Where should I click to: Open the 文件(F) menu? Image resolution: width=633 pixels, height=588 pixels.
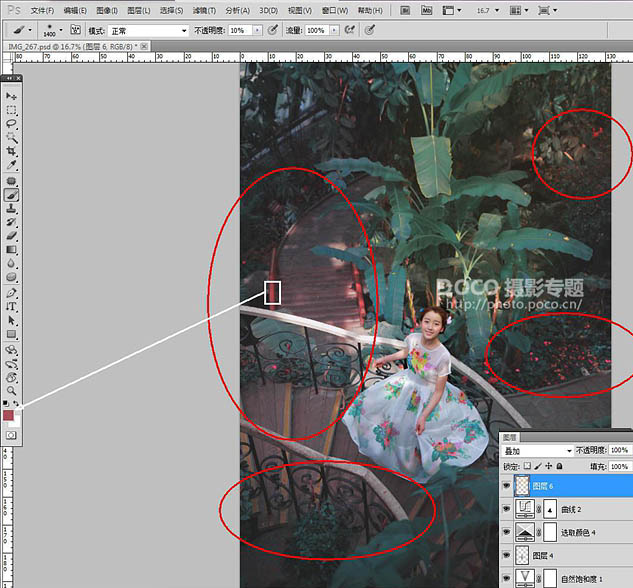click(42, 10)
